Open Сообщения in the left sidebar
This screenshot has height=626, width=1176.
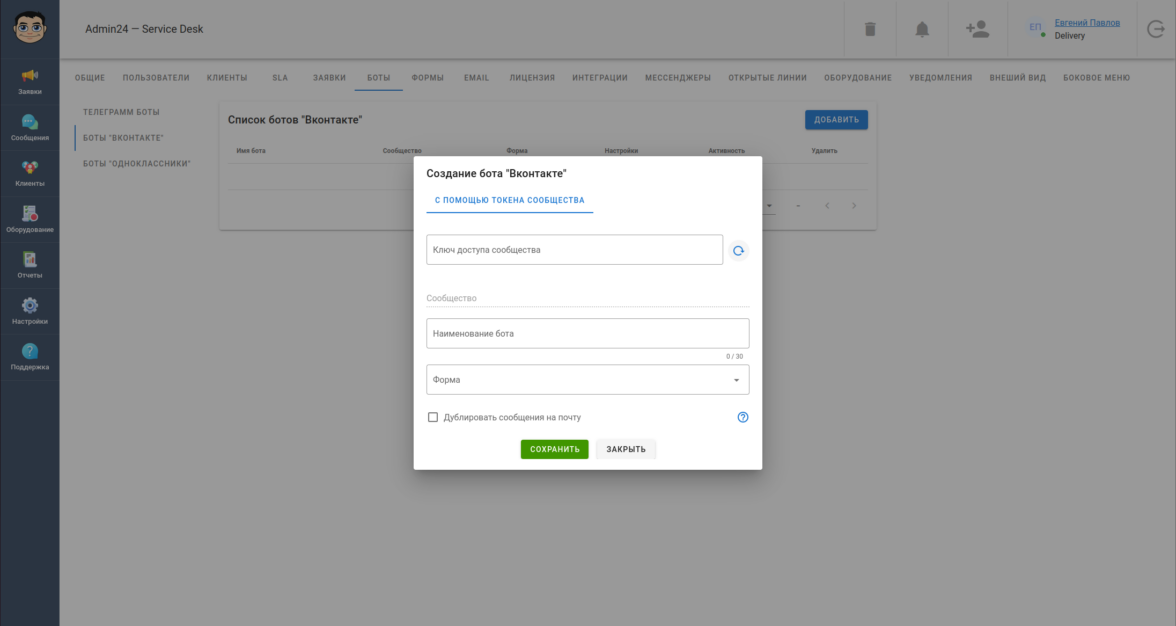30,127
